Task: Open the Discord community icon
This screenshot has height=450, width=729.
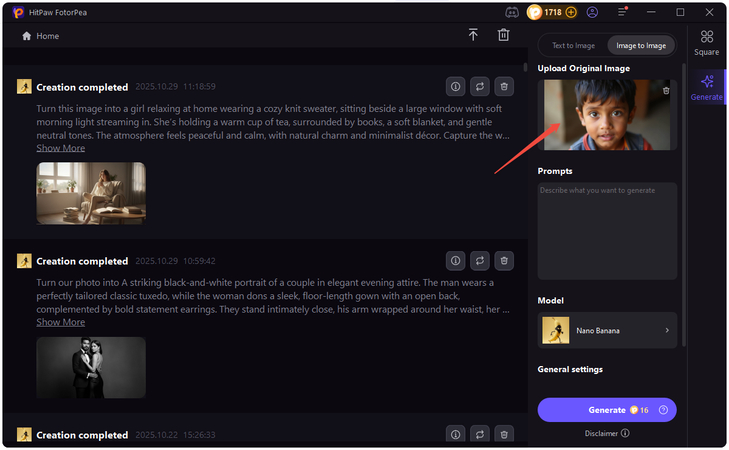Action: point(512,13)
